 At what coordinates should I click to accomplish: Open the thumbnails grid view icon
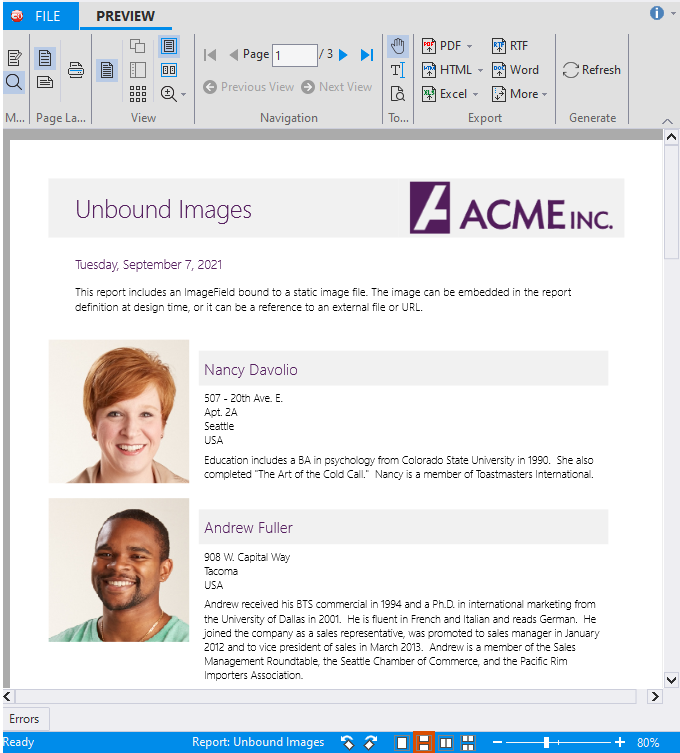point(138,94)
